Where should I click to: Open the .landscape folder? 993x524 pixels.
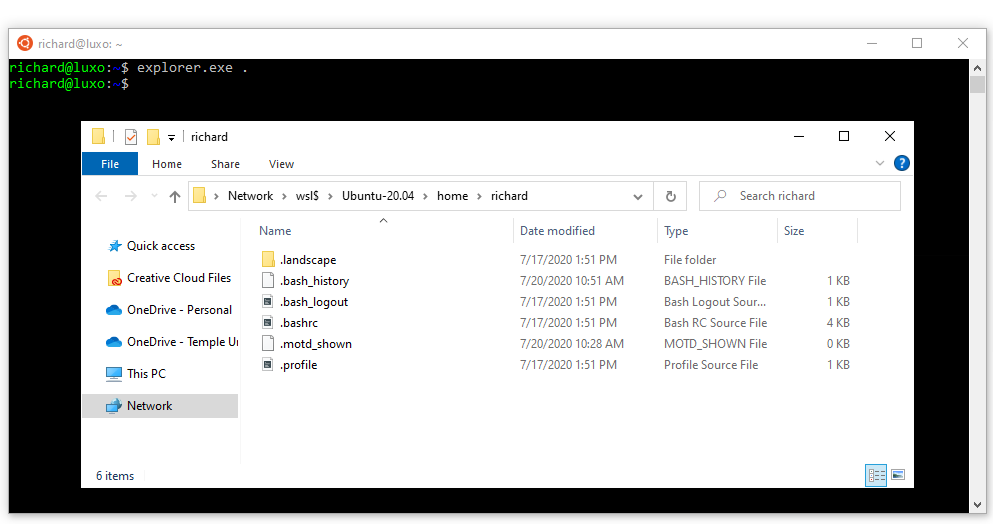tap(308, 260)
